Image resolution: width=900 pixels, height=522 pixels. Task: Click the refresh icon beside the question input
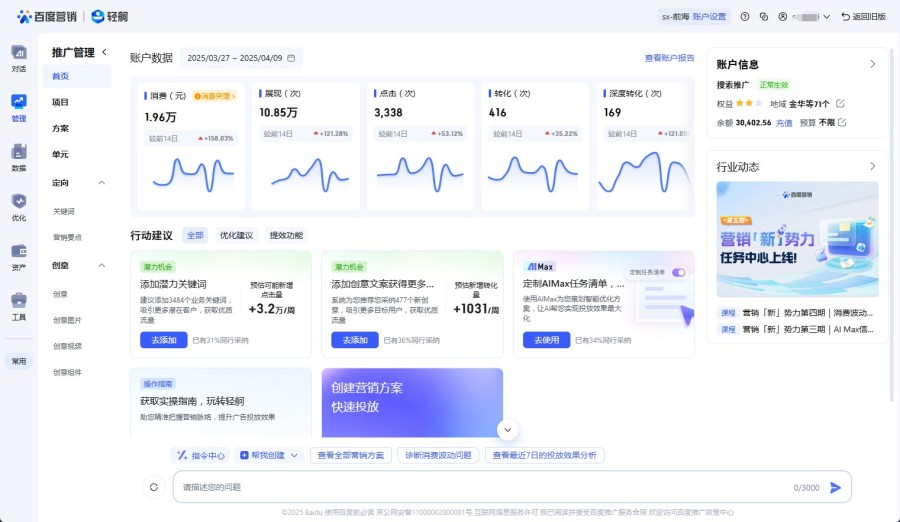point(153,488)
